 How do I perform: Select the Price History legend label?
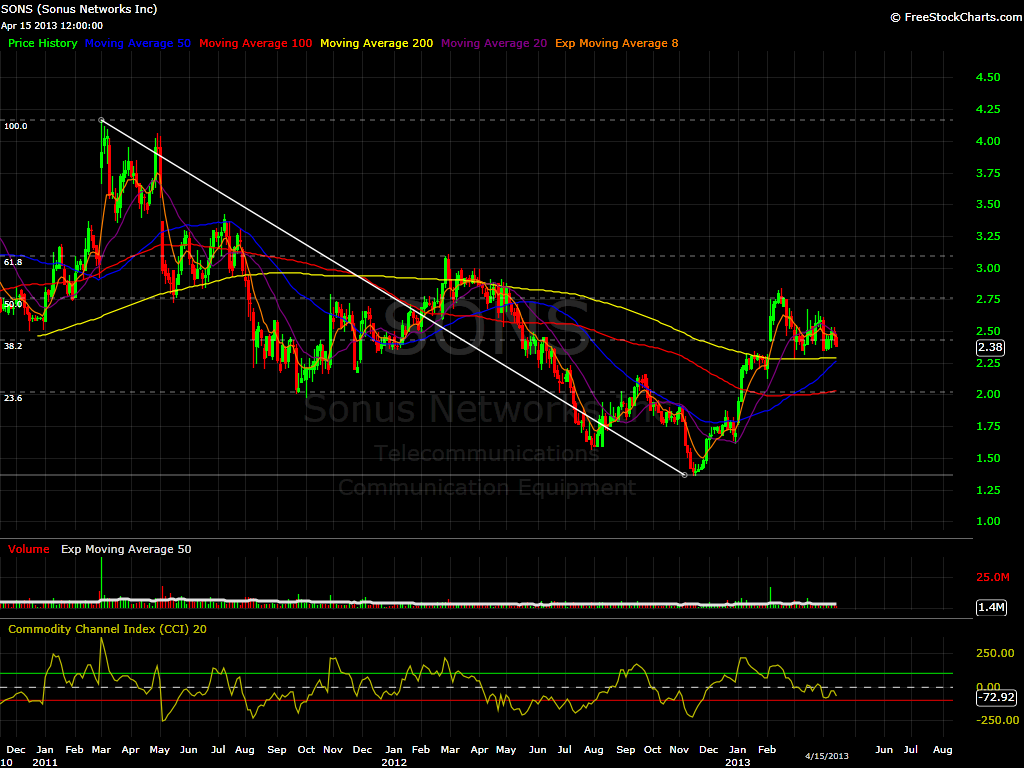tap(42, 43)
